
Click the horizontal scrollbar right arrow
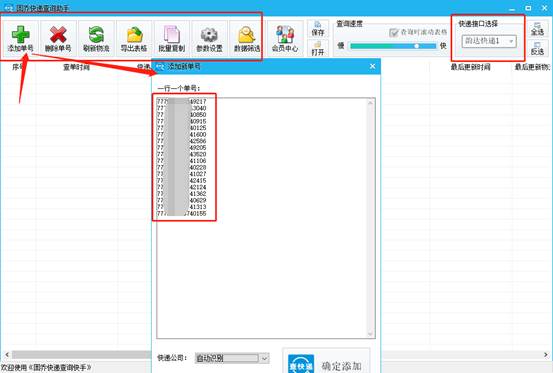coord(546,354)
